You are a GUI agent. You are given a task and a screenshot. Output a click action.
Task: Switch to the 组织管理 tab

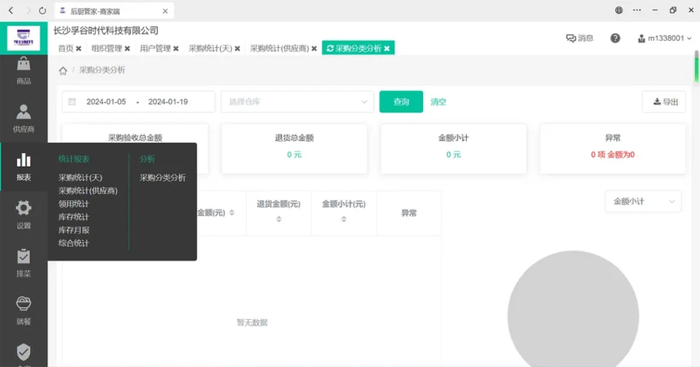coord(107,48)
